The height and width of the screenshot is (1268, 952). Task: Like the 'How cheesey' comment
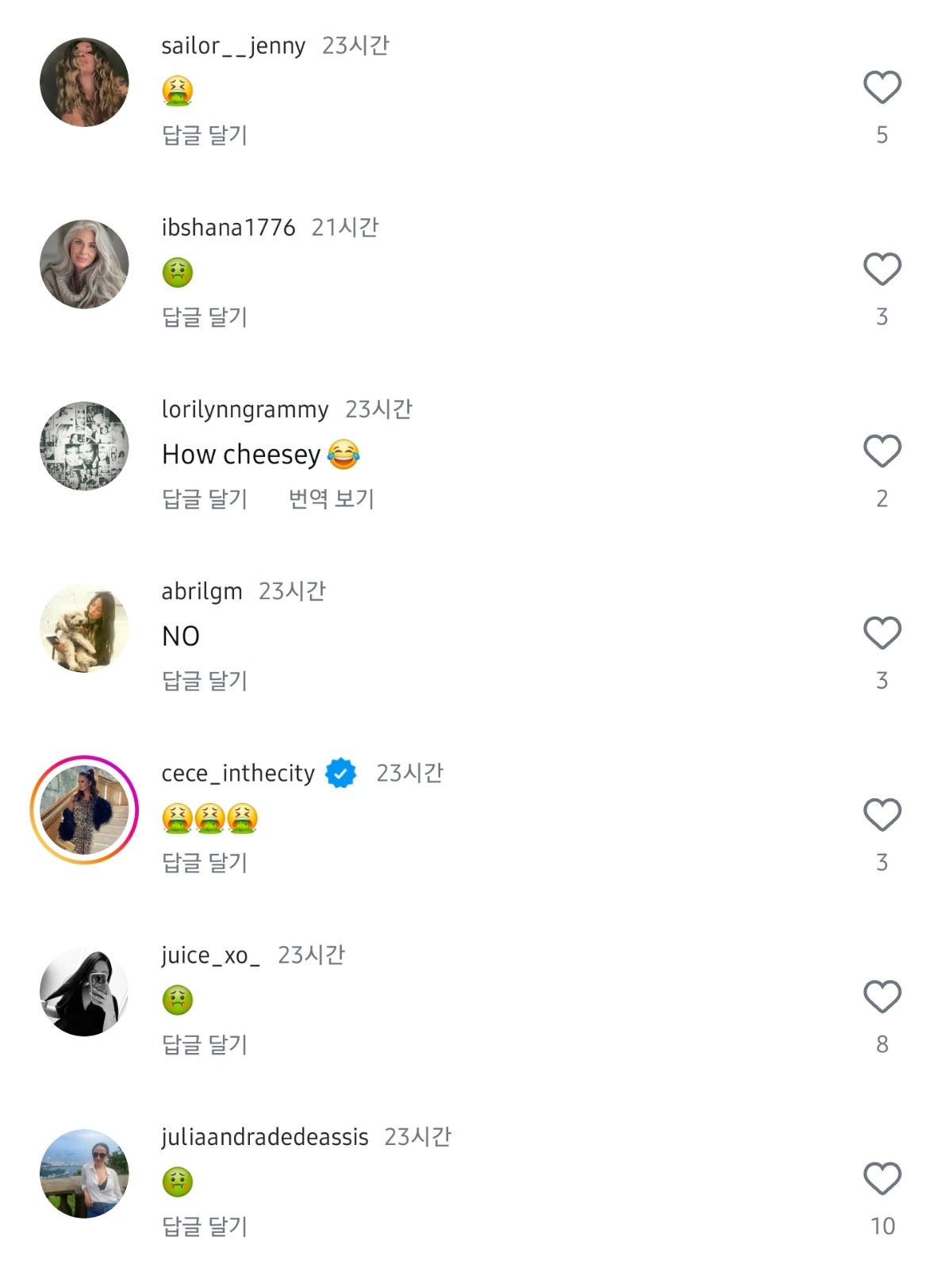click(881, 451)
